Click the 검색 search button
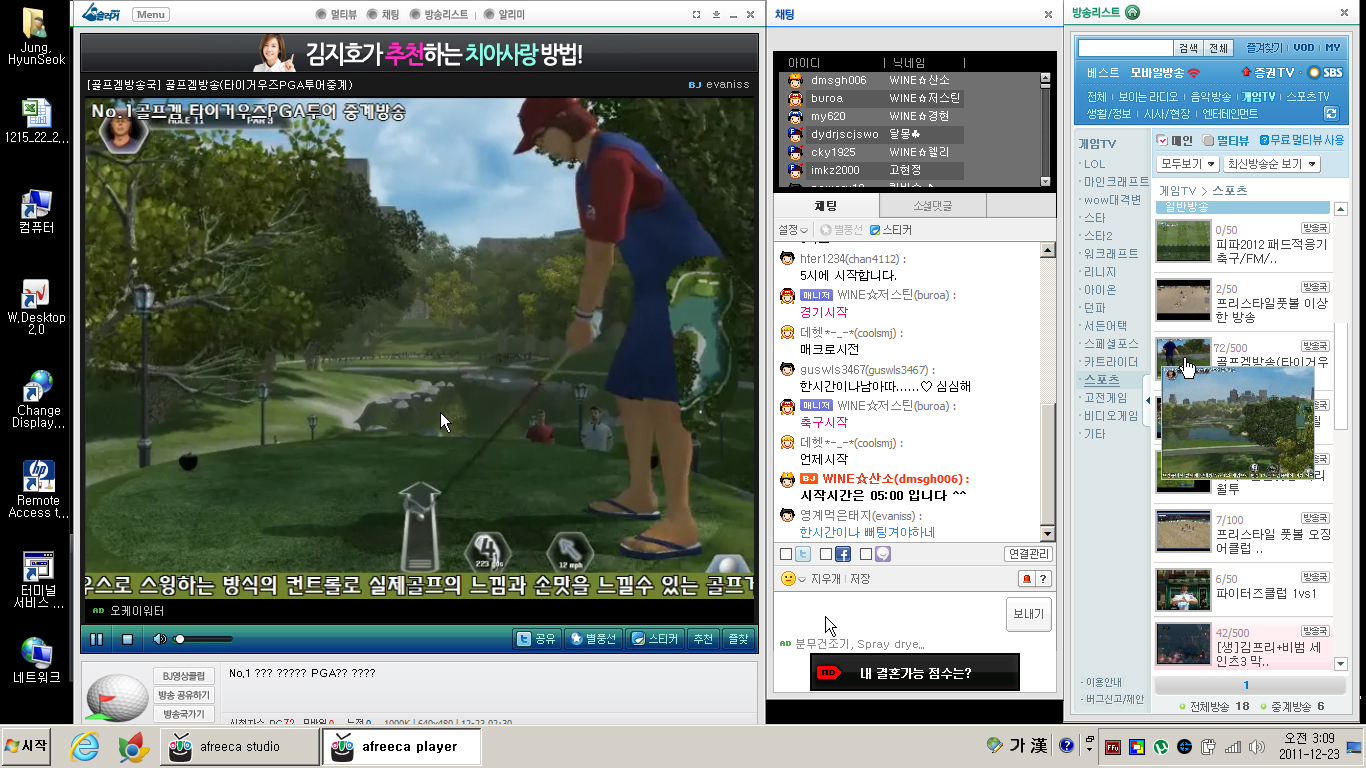Image resolution: width=1366 pixels, height=768 pixels. point(1188,48)
